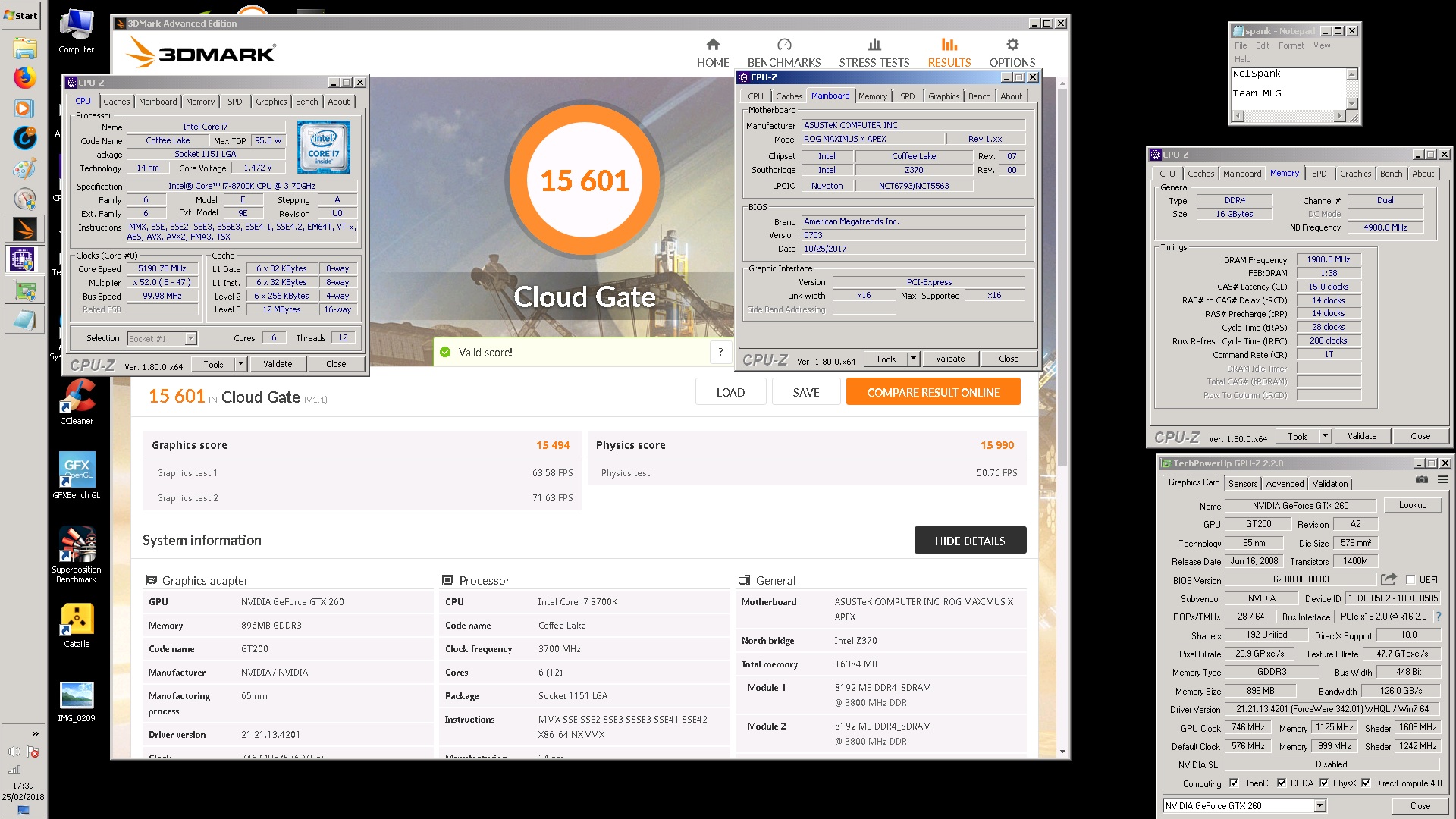Open the HOME section in 3DMark

coord(712,52)
